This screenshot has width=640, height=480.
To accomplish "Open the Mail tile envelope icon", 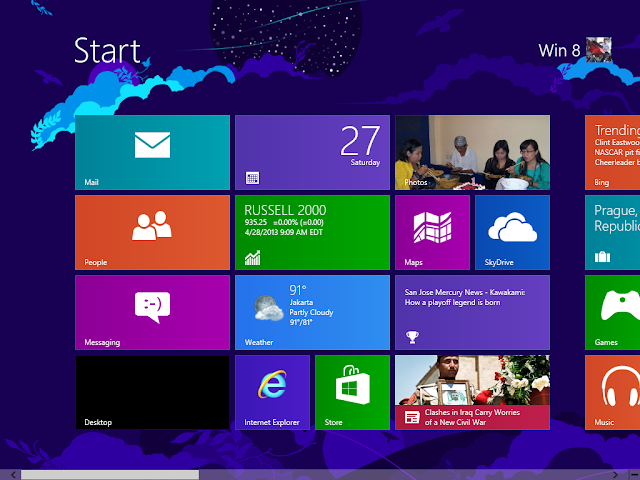I will click(152, 145).
